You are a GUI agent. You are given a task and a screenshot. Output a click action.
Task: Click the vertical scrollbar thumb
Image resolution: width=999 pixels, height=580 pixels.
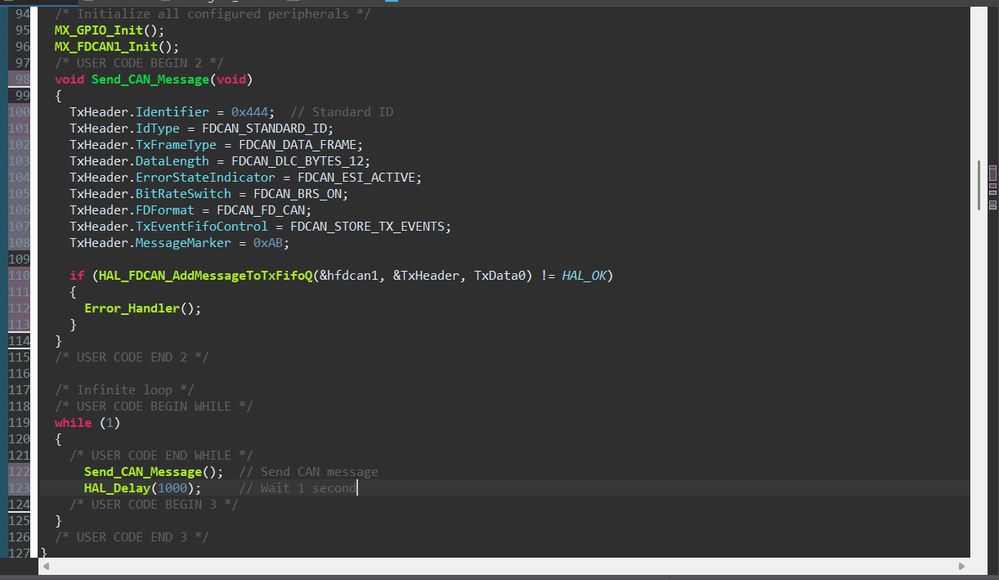point(979,185)
